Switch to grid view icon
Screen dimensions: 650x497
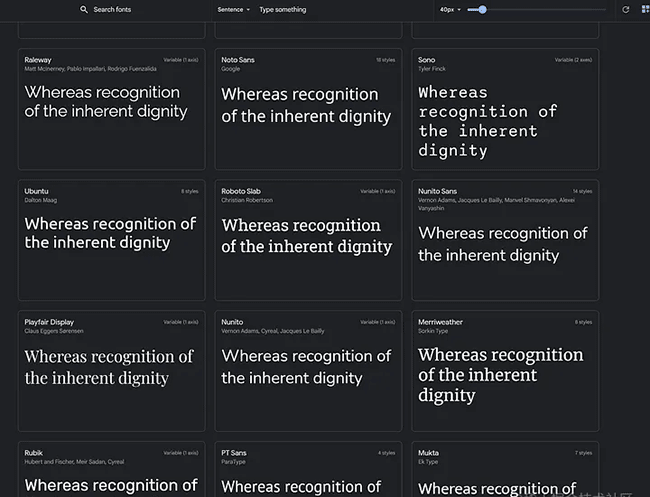click(x=645, y=9)
